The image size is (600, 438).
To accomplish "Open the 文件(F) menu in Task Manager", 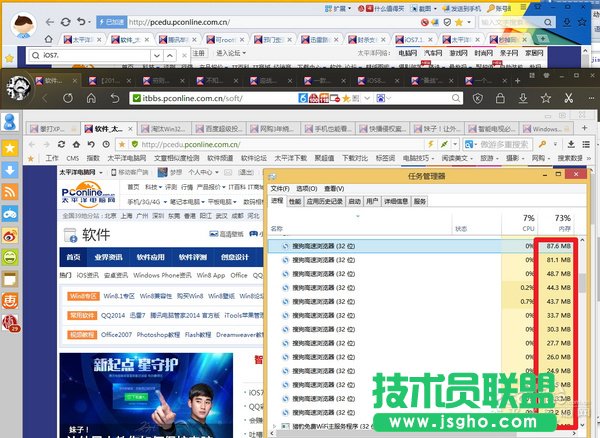I will (279, 188).
